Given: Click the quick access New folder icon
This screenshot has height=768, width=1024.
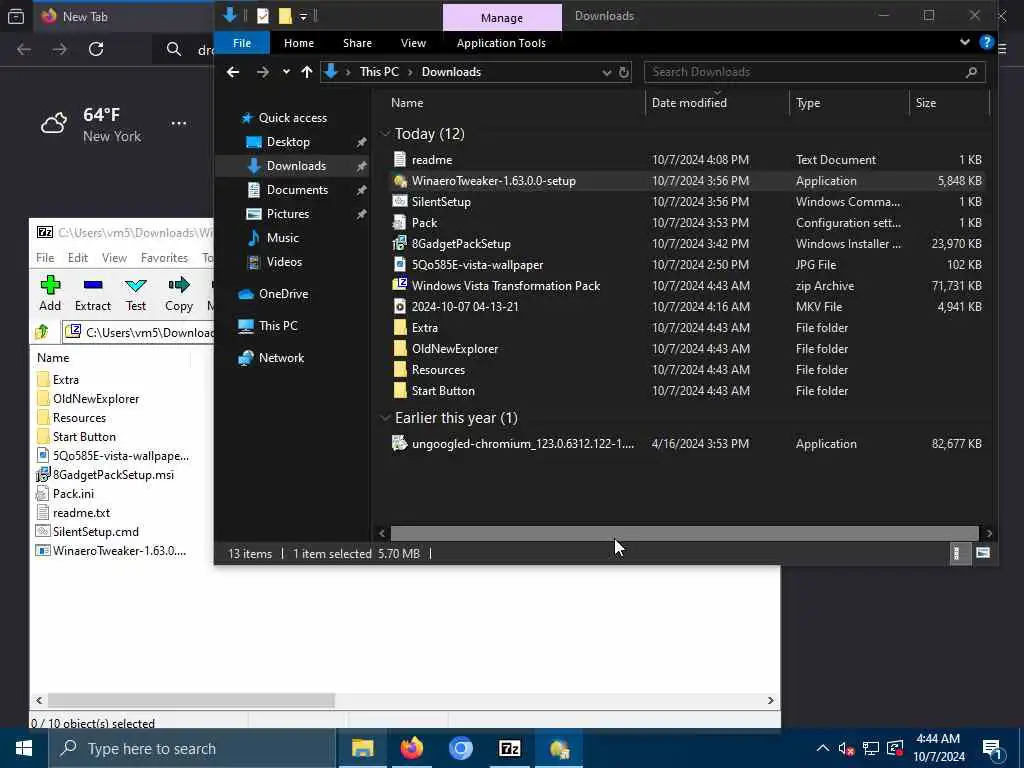Looking at the screenshot, I should click(x=285, y=16).
